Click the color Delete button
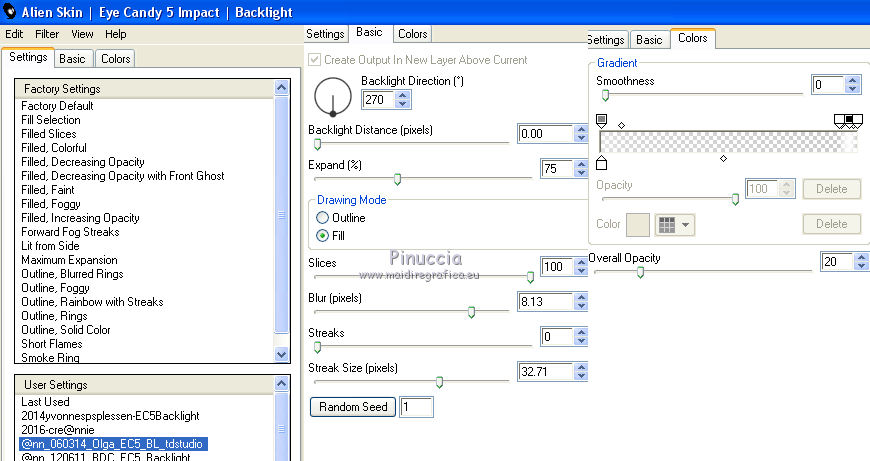Image resolution: width=870 pixels, height=461 pixels. 832,224
